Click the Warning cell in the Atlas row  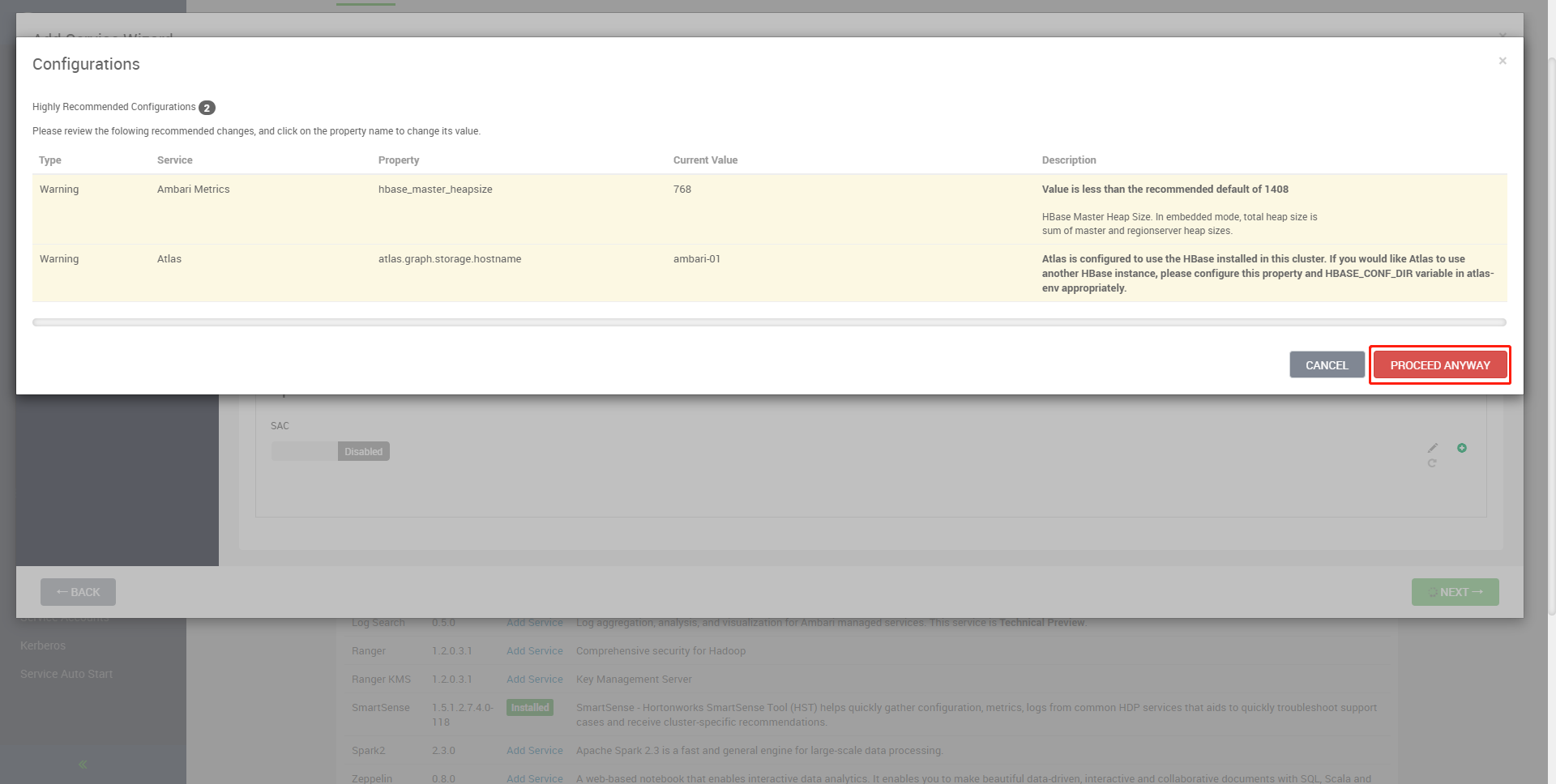tap(59, 259)
